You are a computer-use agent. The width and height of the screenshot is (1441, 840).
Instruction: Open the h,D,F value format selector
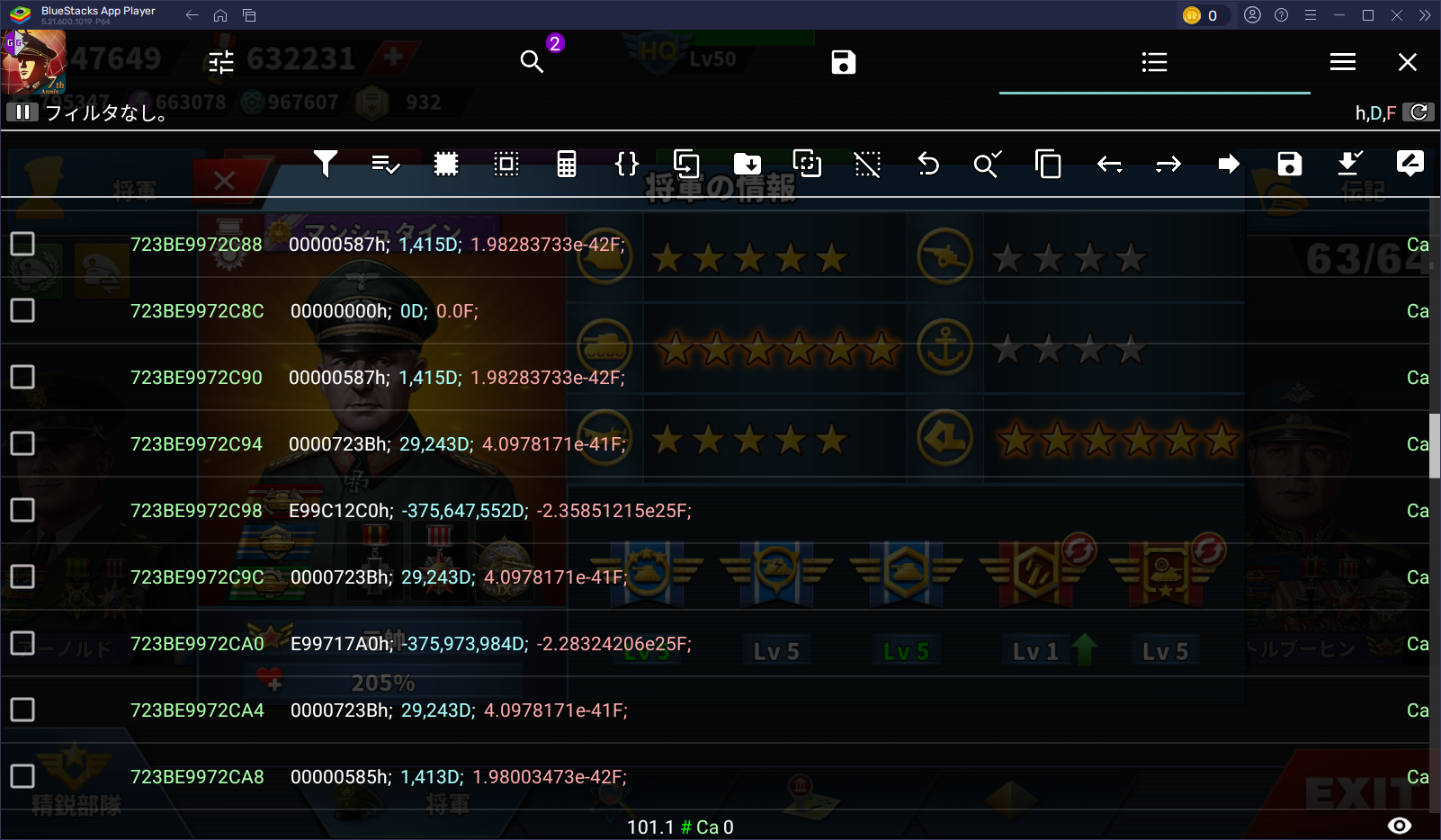(x=1374, y=112)
